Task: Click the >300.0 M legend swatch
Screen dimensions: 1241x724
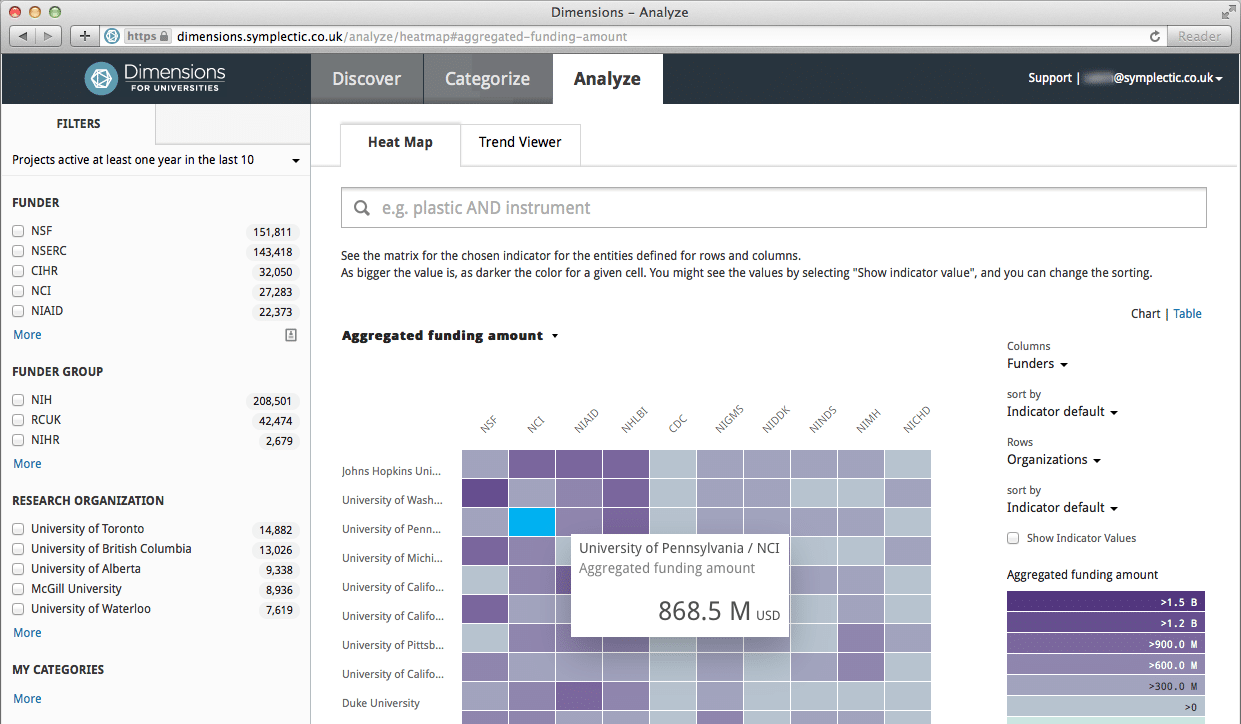Action: [x=1106, y=686]
